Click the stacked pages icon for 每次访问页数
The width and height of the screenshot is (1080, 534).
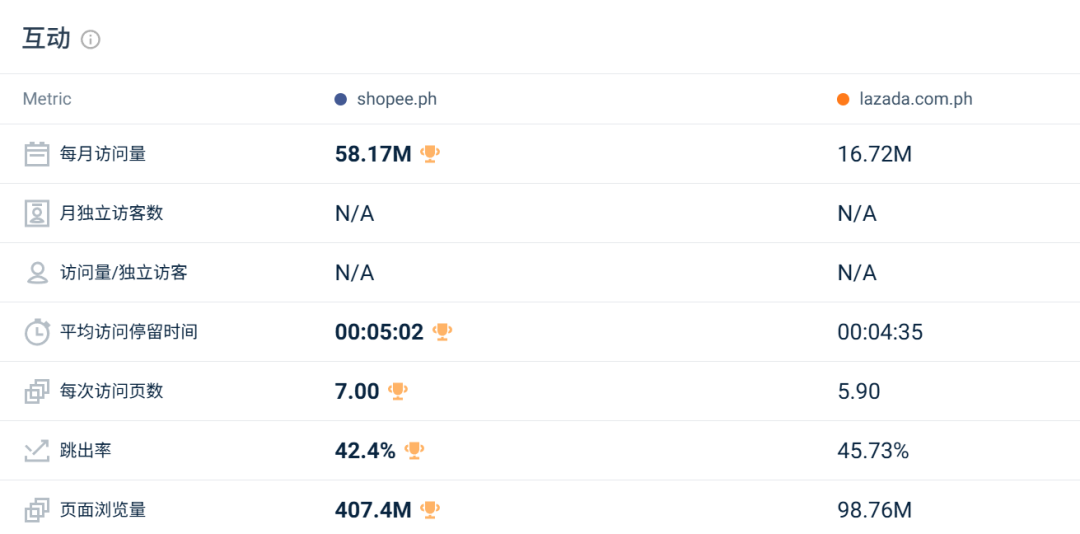(37, 391)
